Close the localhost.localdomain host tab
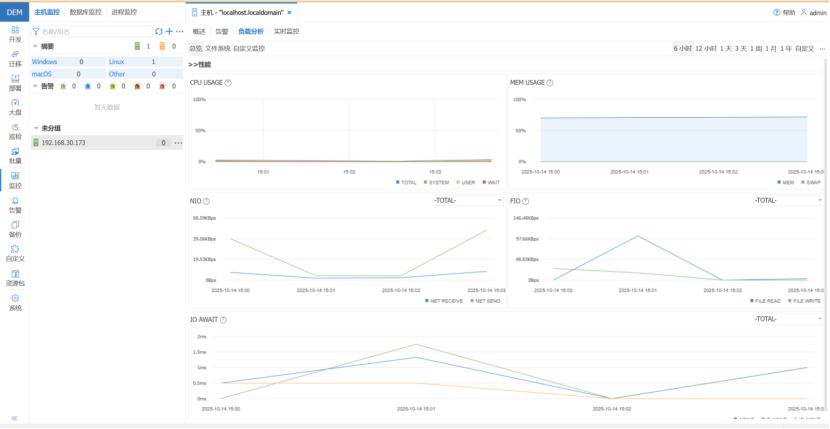Screen dimensions: 830x429 [289, 12]
